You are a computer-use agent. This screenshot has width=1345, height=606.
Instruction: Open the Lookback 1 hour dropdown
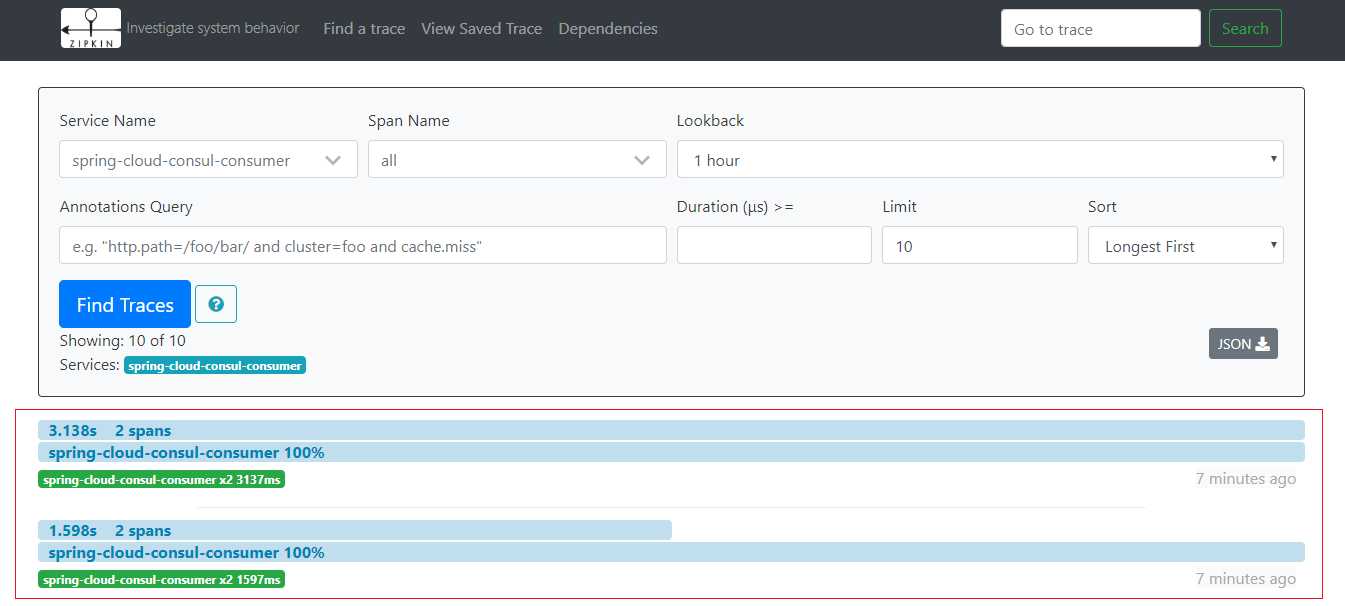(980, 160)
